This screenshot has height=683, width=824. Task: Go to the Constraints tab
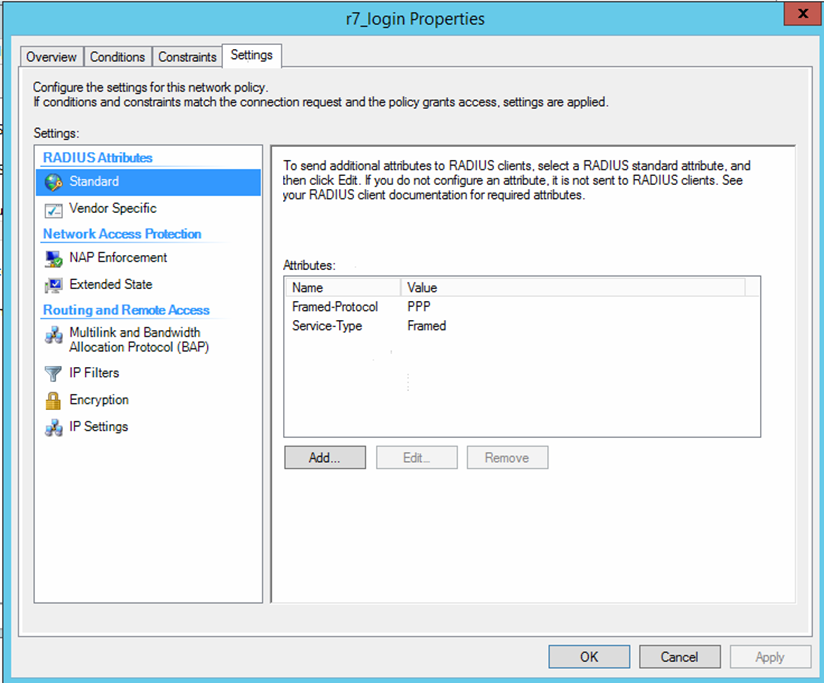(187, 57)
